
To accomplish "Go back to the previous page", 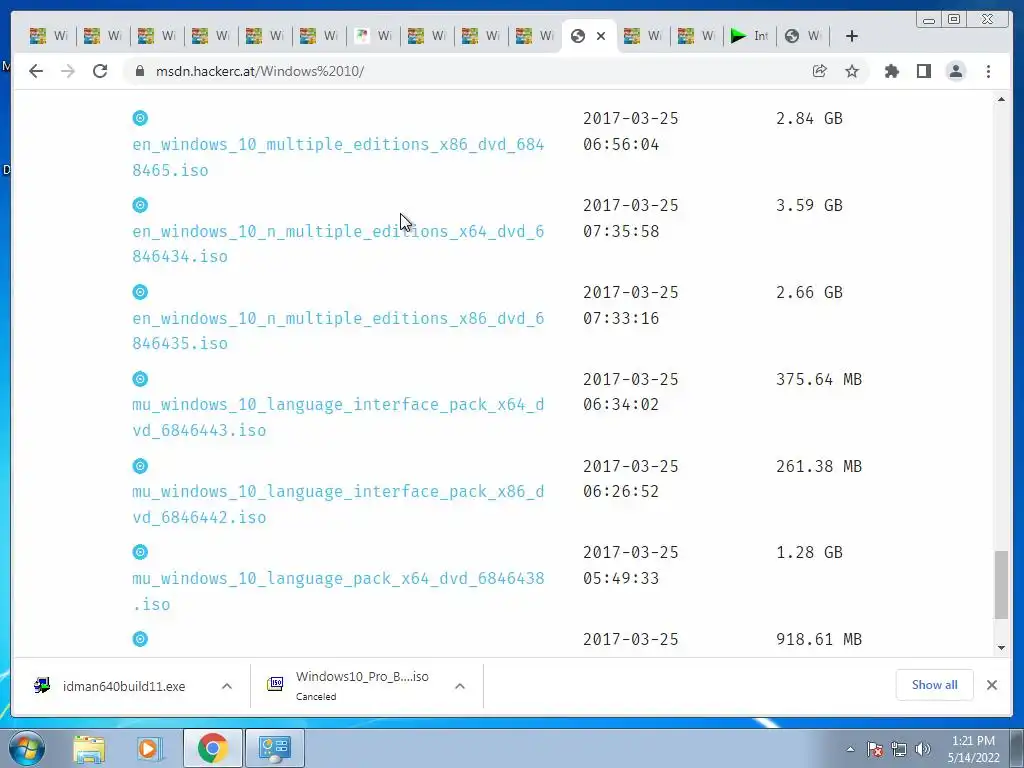I will (36, 71).
